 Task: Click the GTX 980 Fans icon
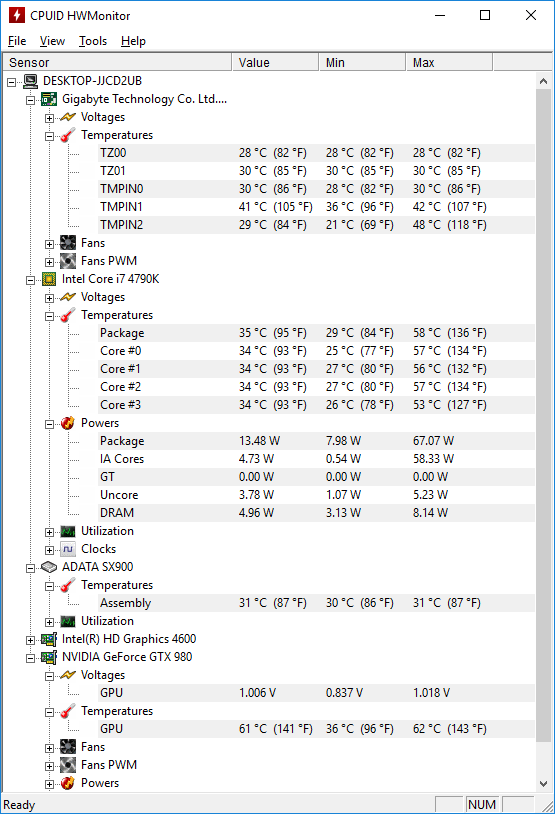[x=68, y=747]
